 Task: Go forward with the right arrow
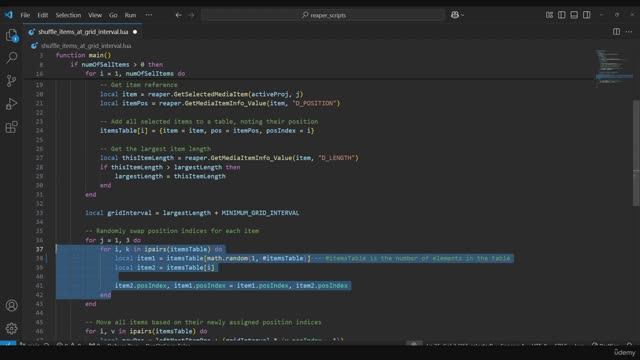(x=191, y=15)
